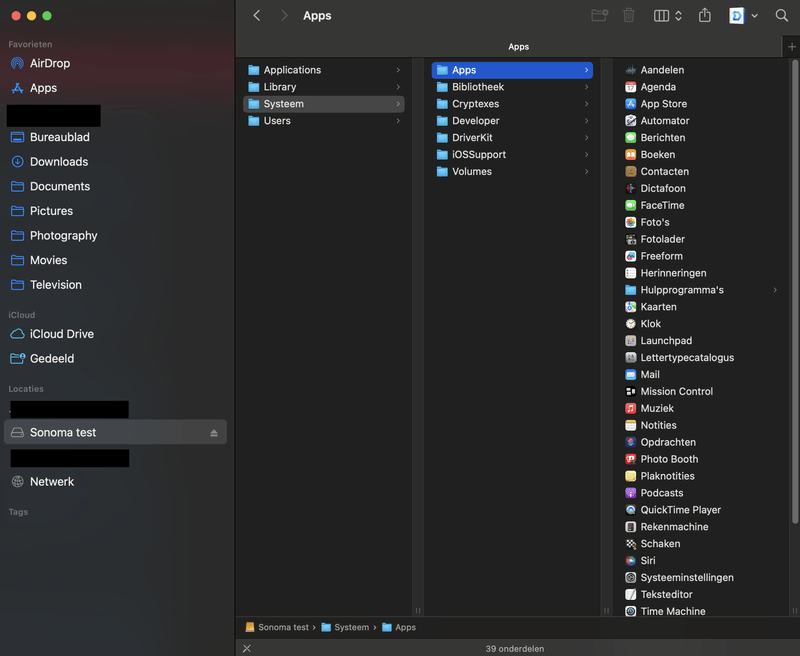Screen dimensions: 800x656
Task: Create a new folder from toolbar
Action: tap(599, 16)
